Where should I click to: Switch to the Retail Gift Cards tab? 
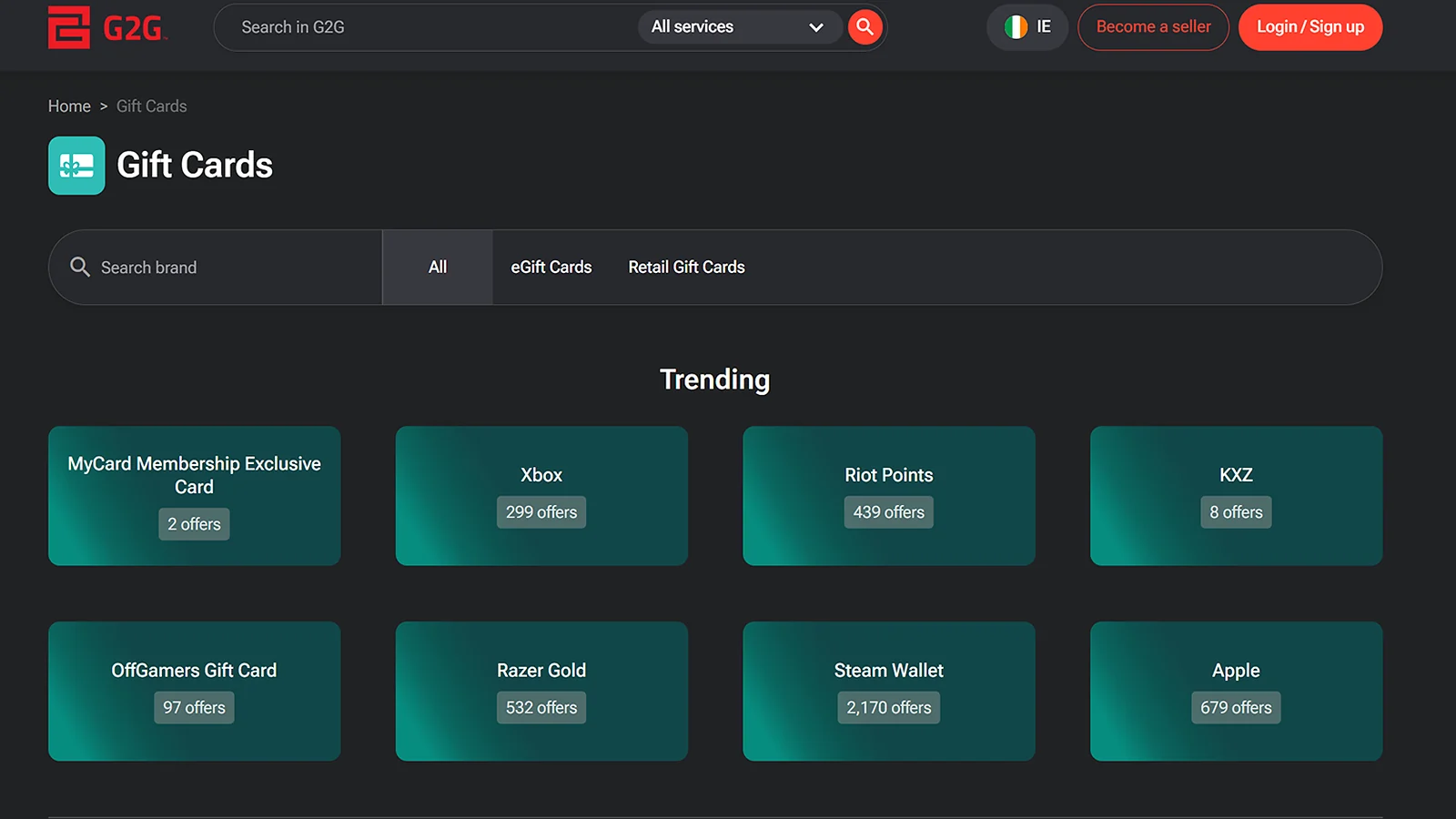[x=686, y=268]
